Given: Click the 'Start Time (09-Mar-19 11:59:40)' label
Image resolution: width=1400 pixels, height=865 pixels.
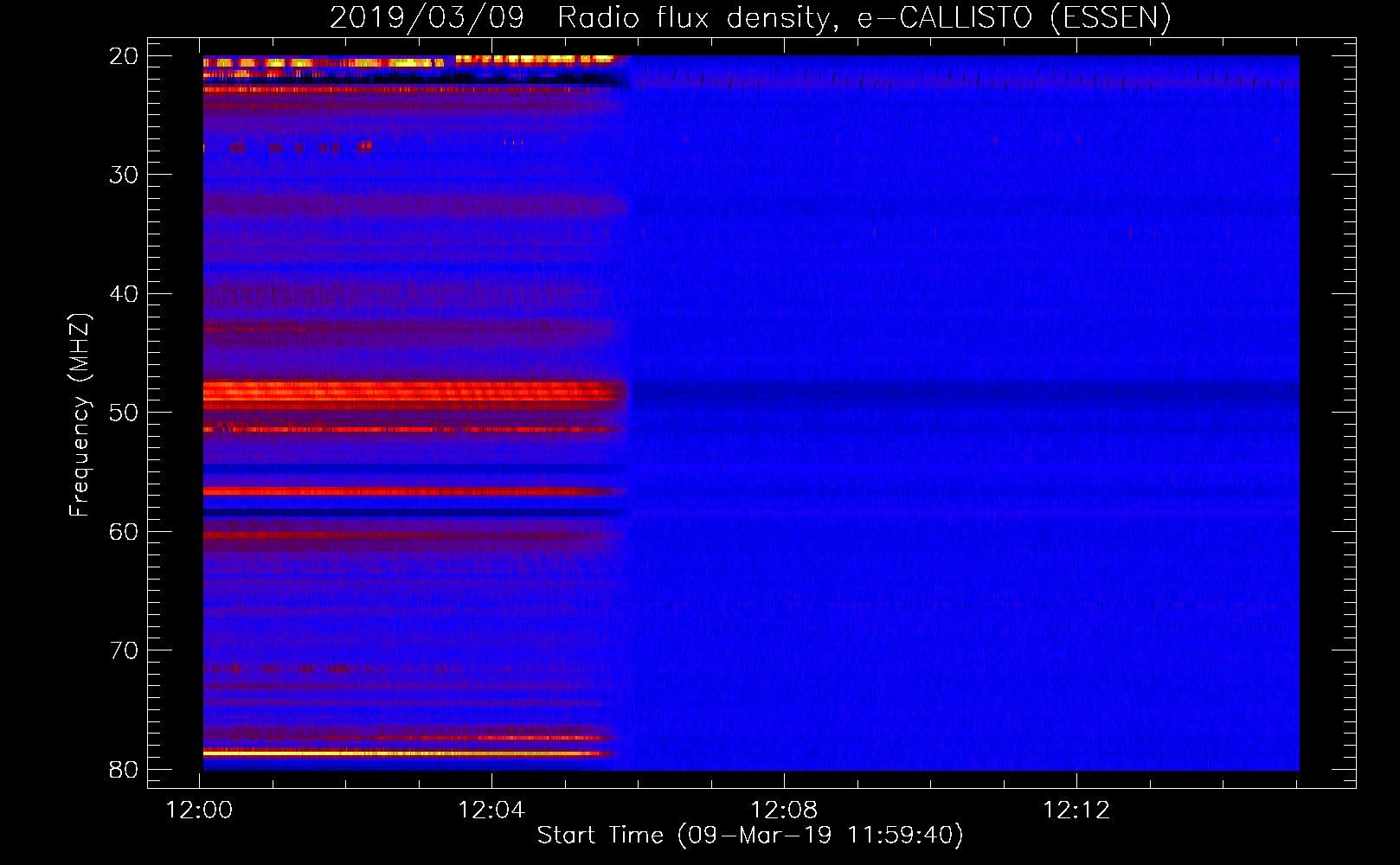Looking at the screenshot, I should pos(750,836).
